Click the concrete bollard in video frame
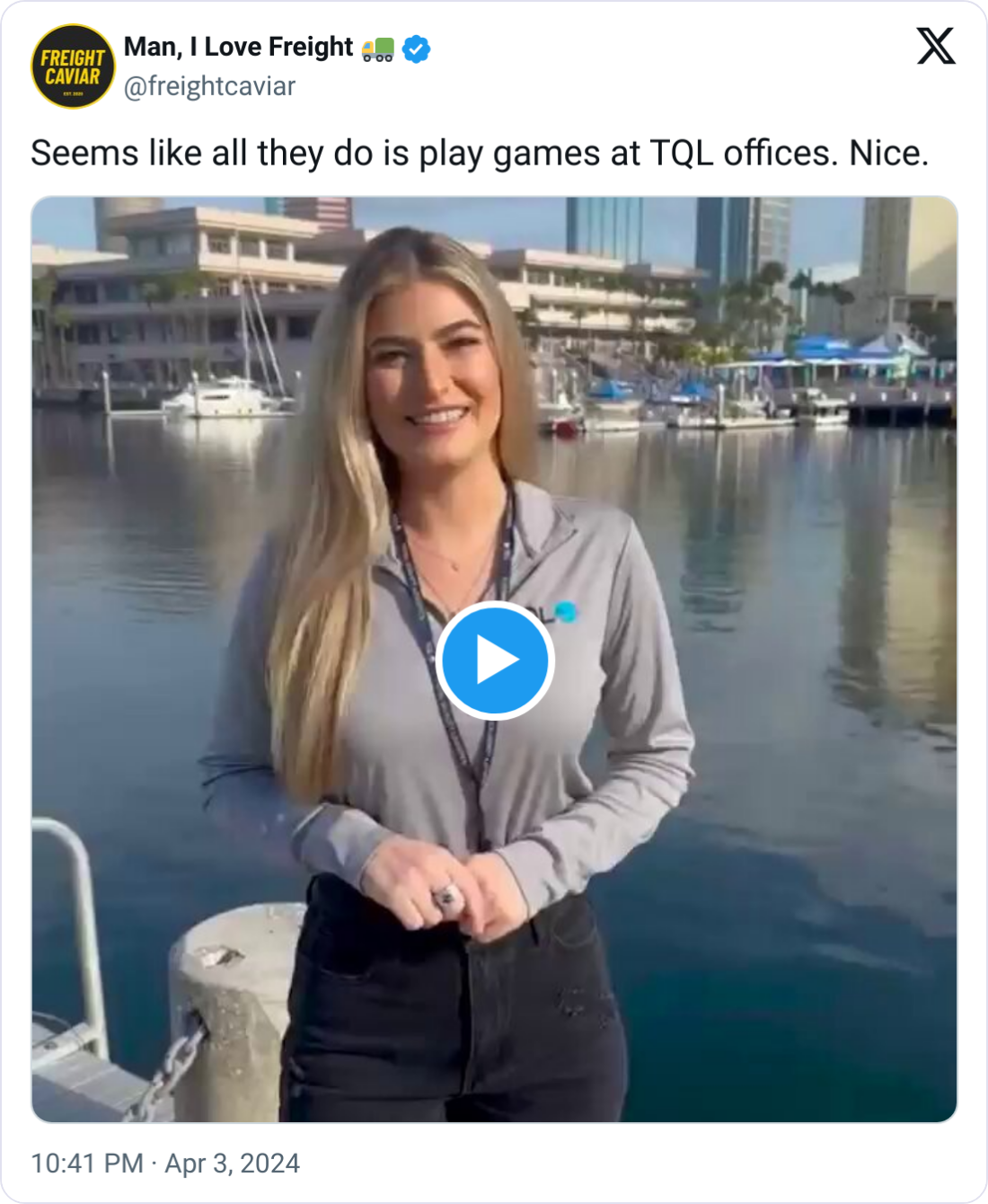The width and height of the screenshot is (988, 1204). (235, 1011)
